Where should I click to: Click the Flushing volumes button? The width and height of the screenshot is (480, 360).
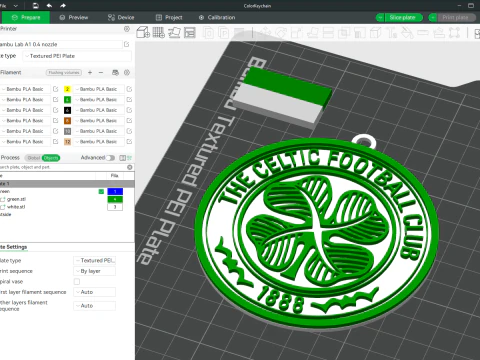point(64,72)
